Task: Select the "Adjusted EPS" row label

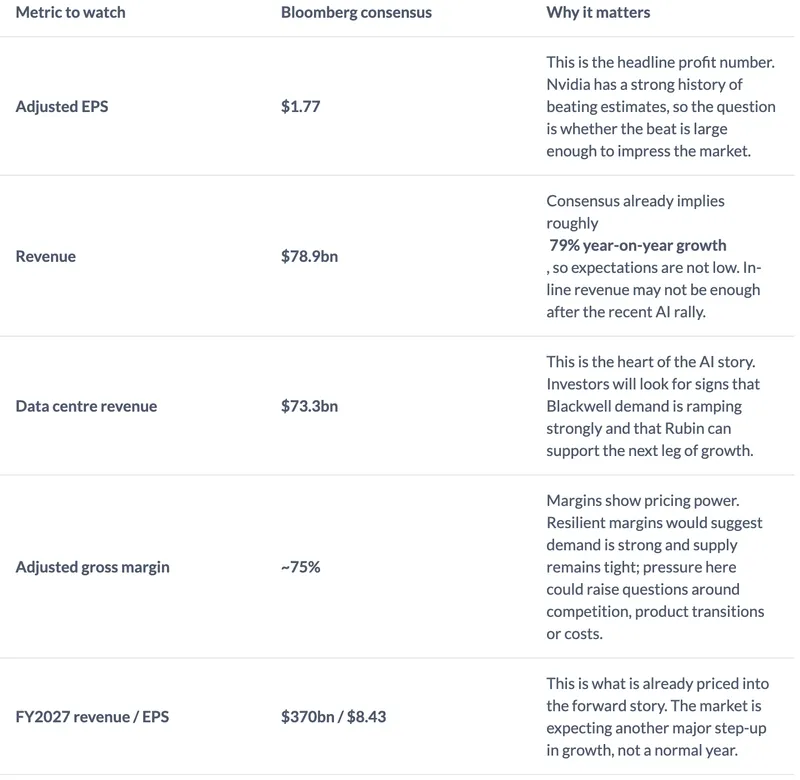Action: (x=62, y=106)
